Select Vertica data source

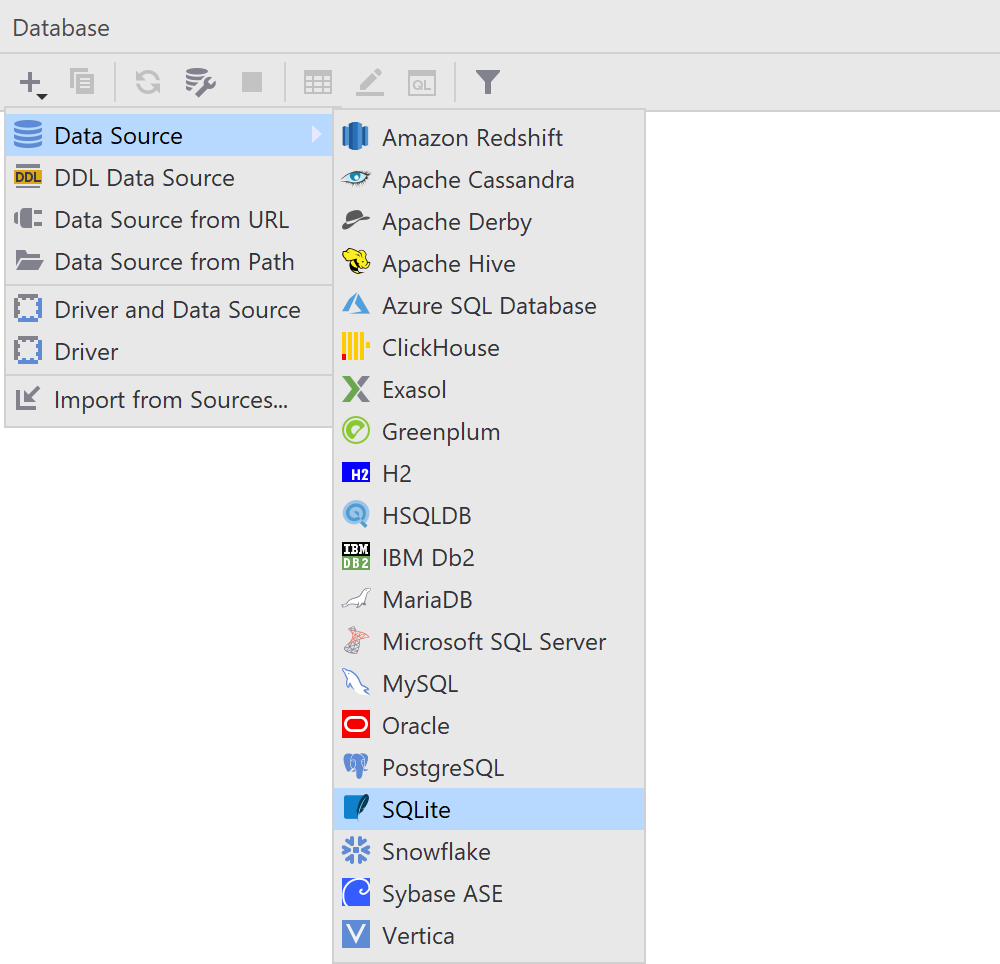click(489, 935)
